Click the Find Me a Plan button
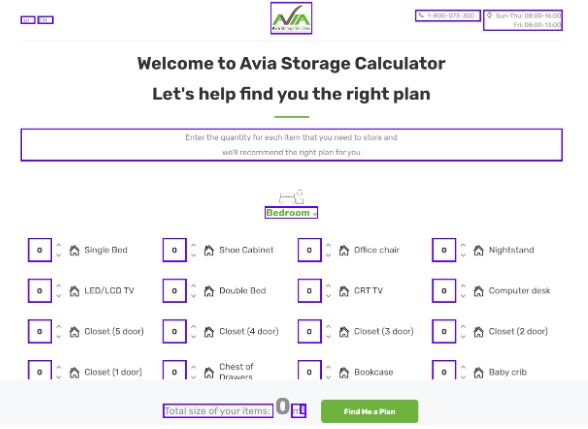 369,411
